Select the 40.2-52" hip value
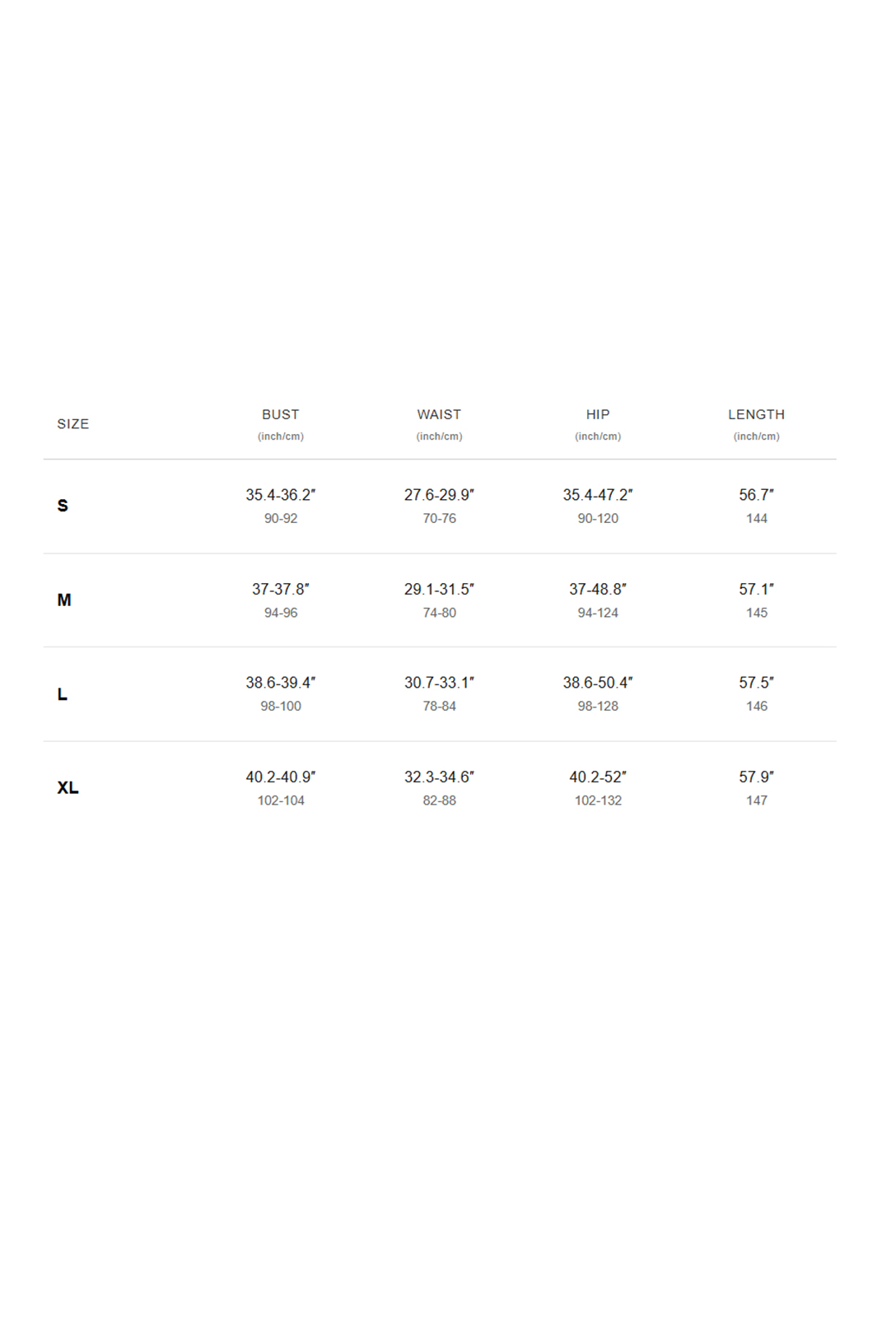The height and width of the screenshot is (1344, 896). (598, 777)
